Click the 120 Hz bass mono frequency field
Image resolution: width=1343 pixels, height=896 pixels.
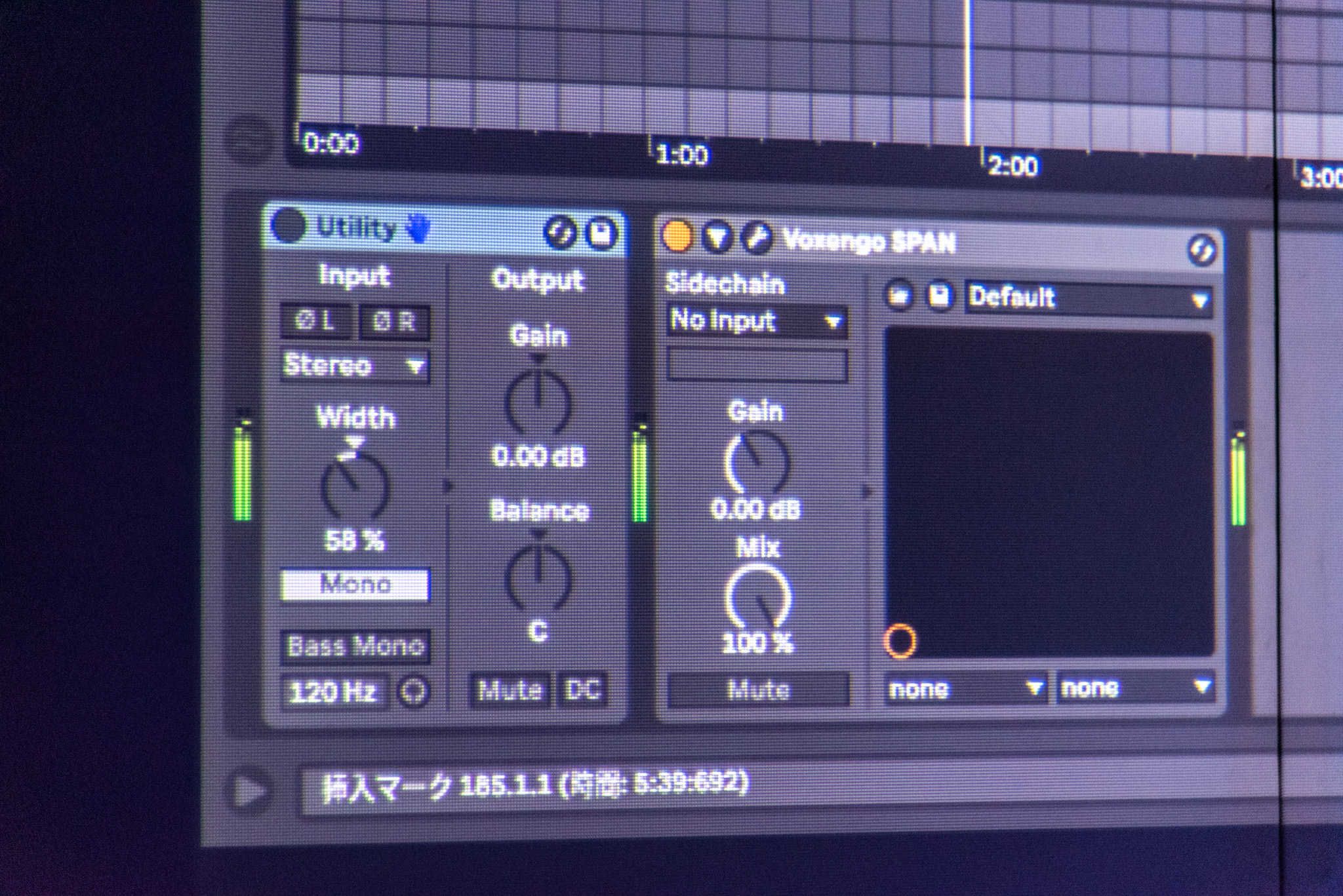pos(334,692)
